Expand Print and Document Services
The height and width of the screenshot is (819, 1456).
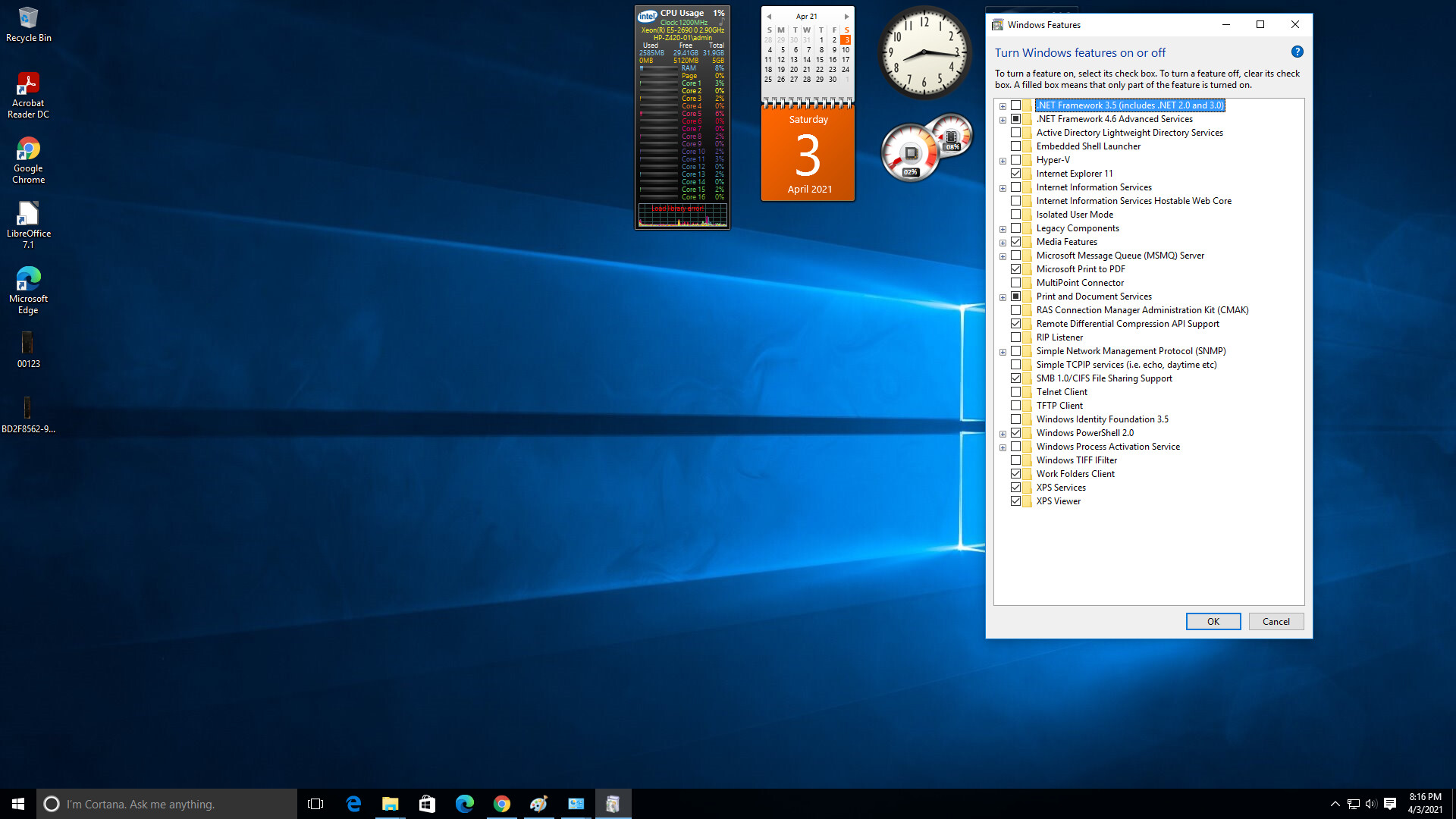tap(1003, 297)
